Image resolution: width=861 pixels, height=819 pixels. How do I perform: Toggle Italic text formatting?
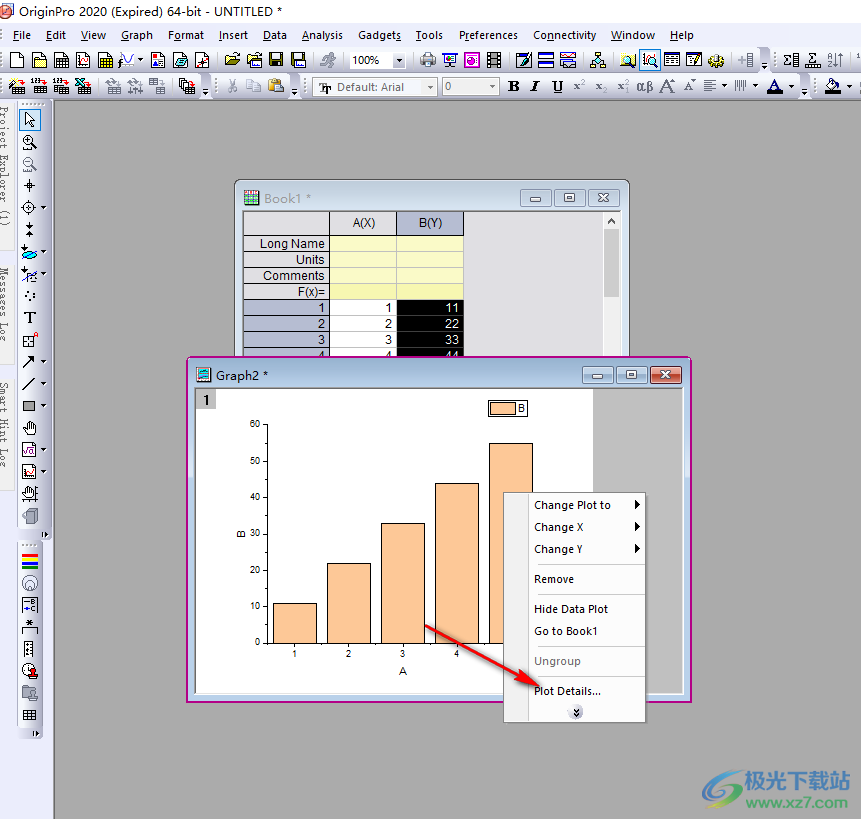tap(535, 86)
